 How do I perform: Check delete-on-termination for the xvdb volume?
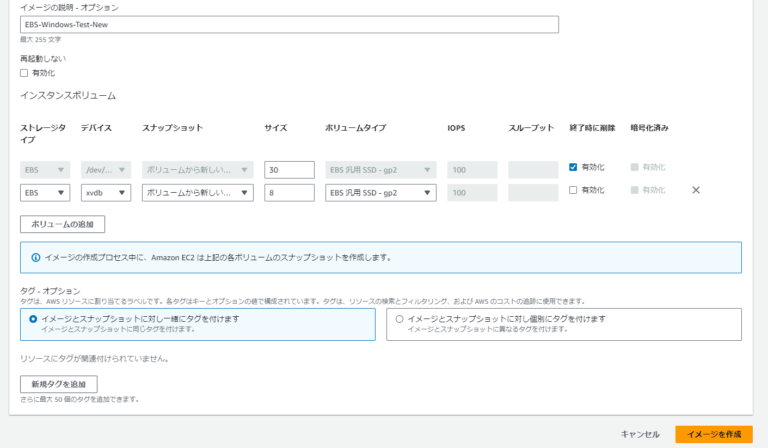pyautogui.click(x=573, y=190)
